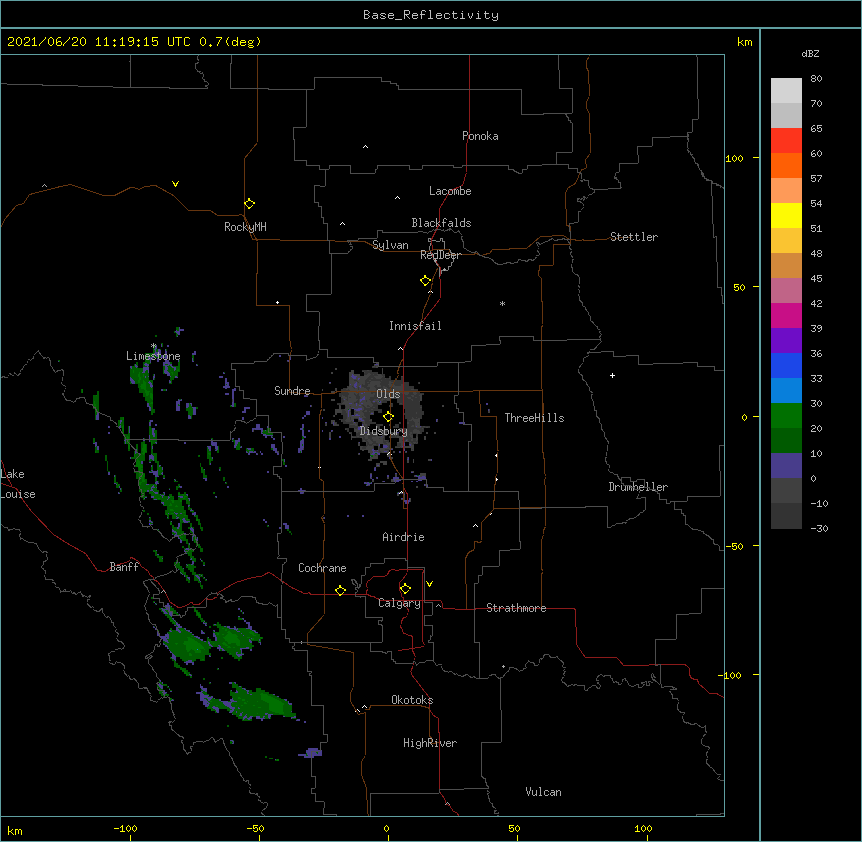
Task: Click the yellow diamond marker near RockyMH
Action: point(249,204)
